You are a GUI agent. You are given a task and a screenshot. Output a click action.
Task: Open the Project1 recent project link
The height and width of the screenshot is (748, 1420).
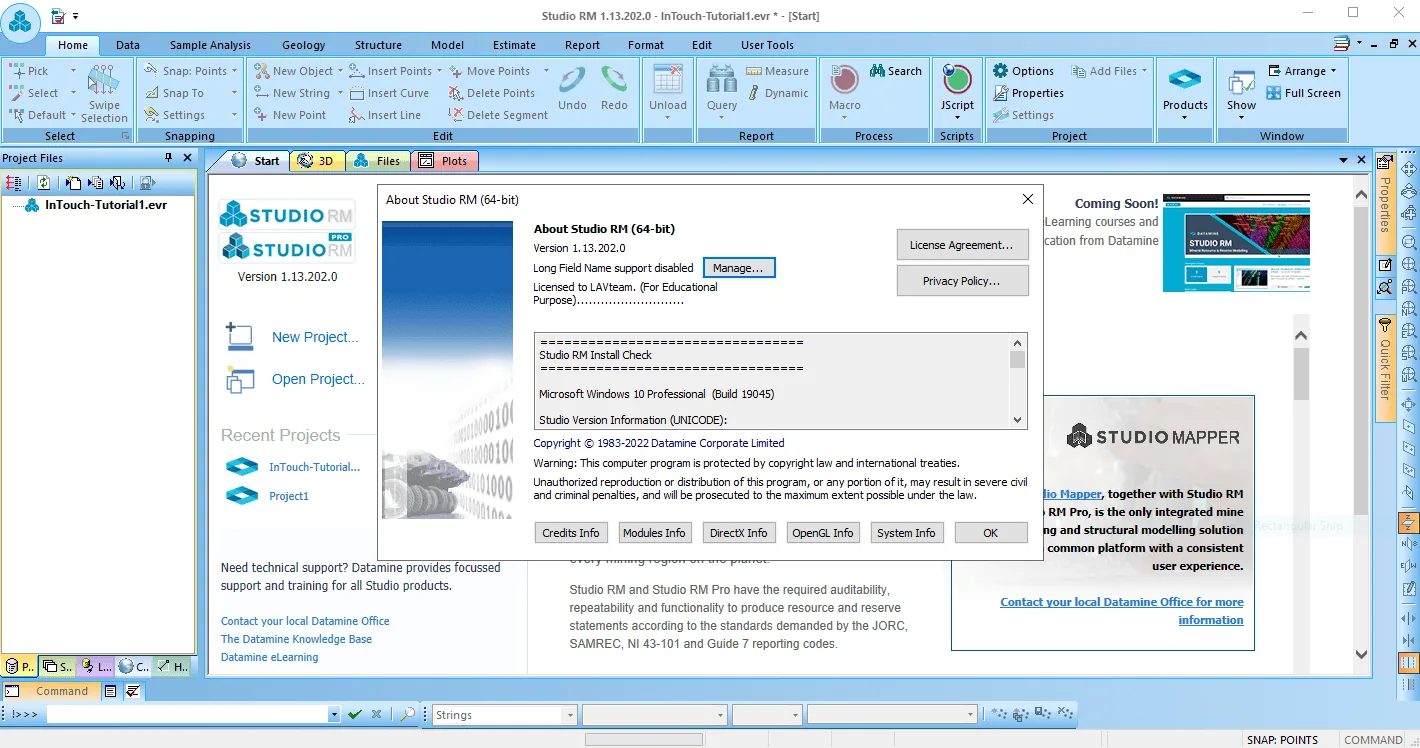click(x=289, y=496)
